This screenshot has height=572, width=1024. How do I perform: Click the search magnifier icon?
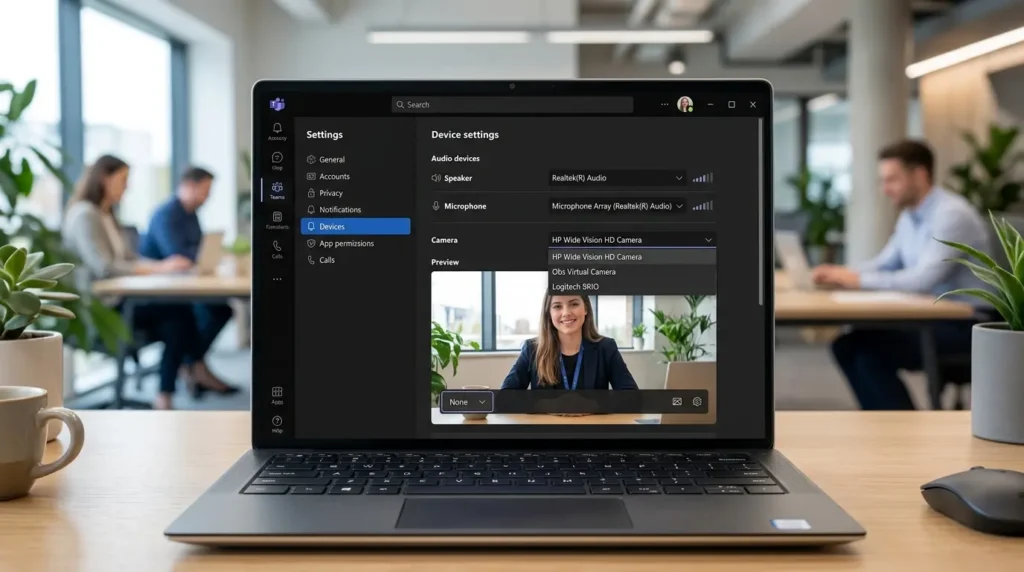click(400, 104)
